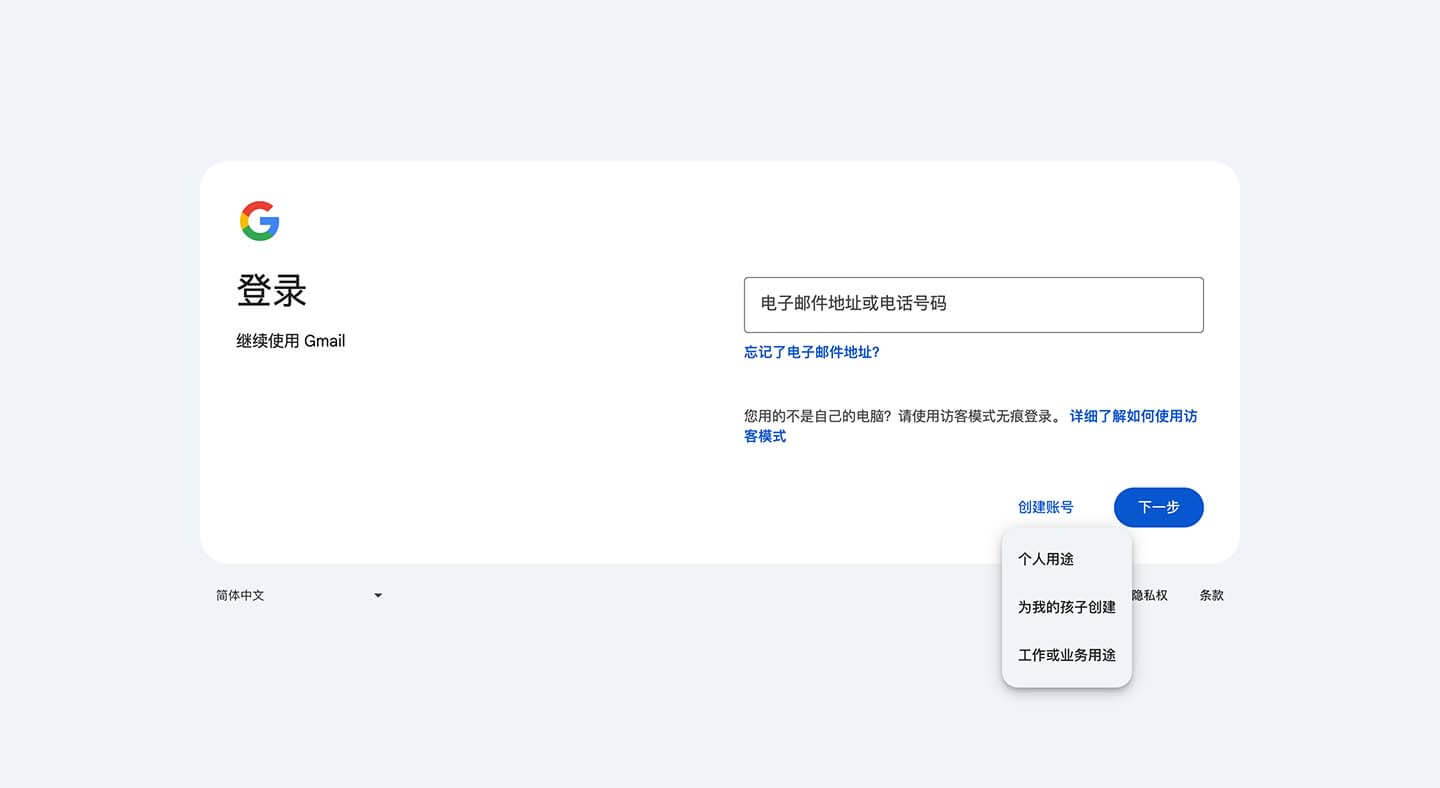This screenshot has width=1440, height=788.
Task: Open the 简体中文 language dropdown
Action: pyautogui.click(x=300, y=595)
